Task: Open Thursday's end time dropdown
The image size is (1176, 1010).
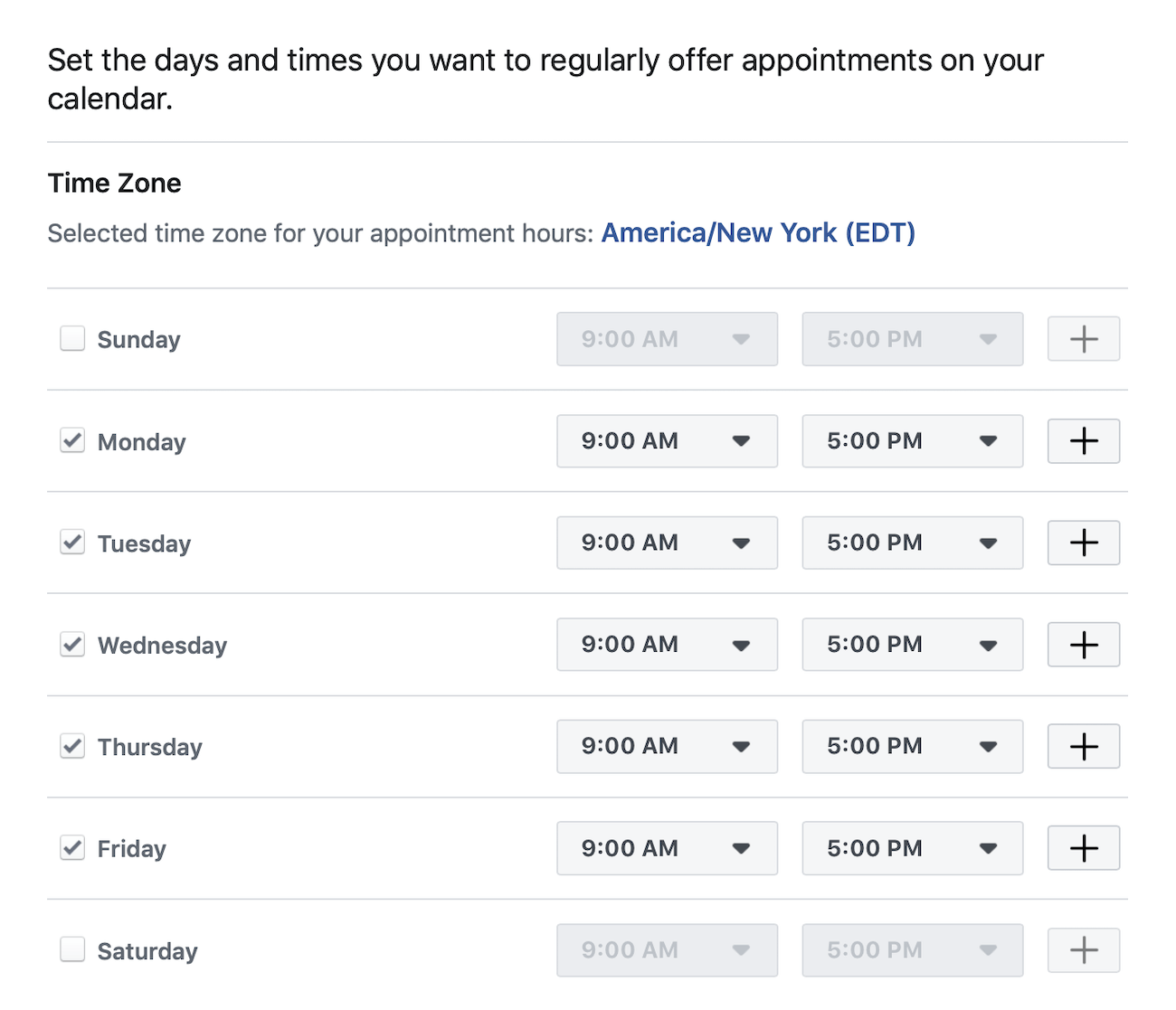Action: coord(912,747)
